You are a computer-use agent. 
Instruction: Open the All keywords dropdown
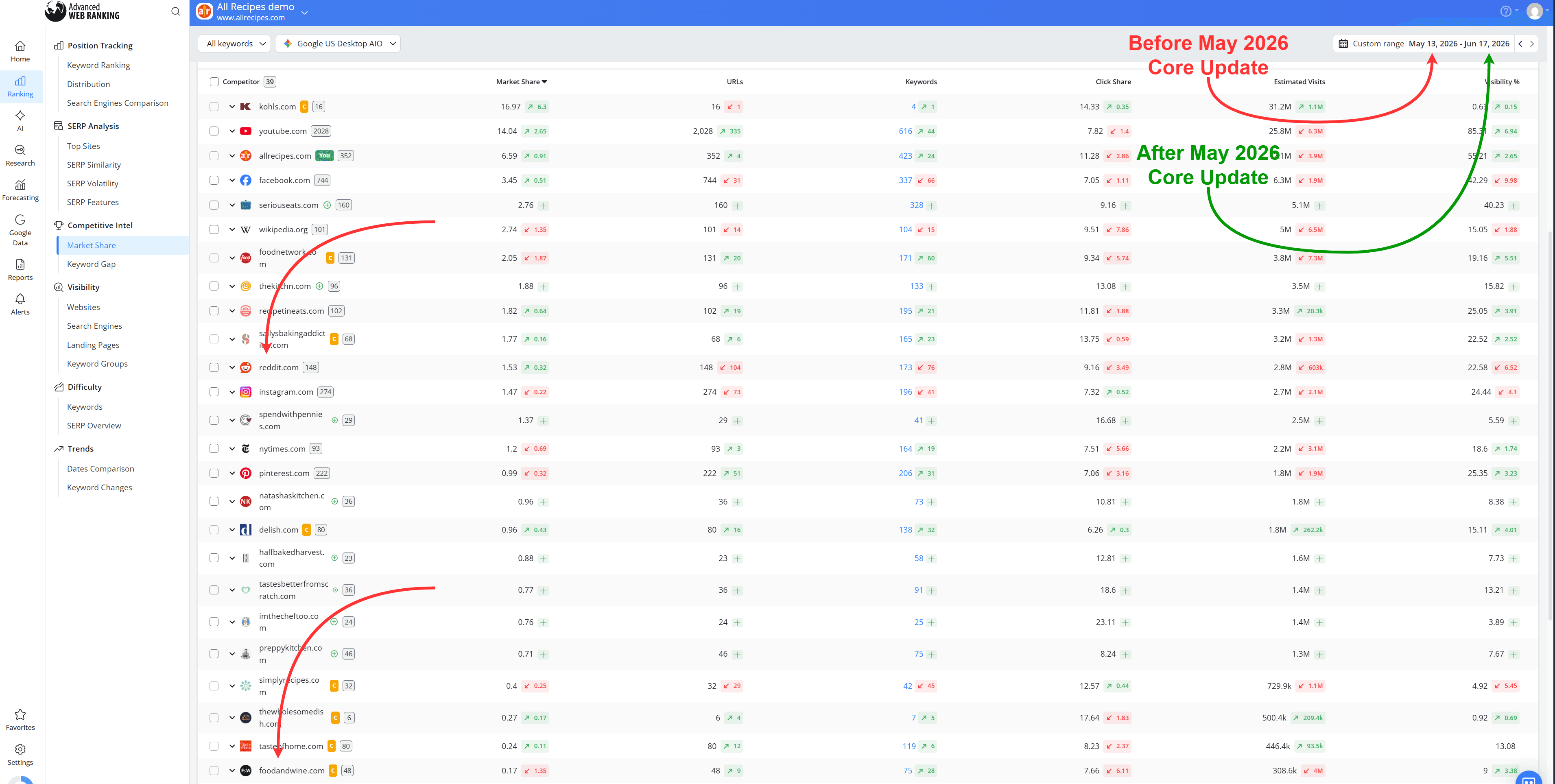(235, 44)
